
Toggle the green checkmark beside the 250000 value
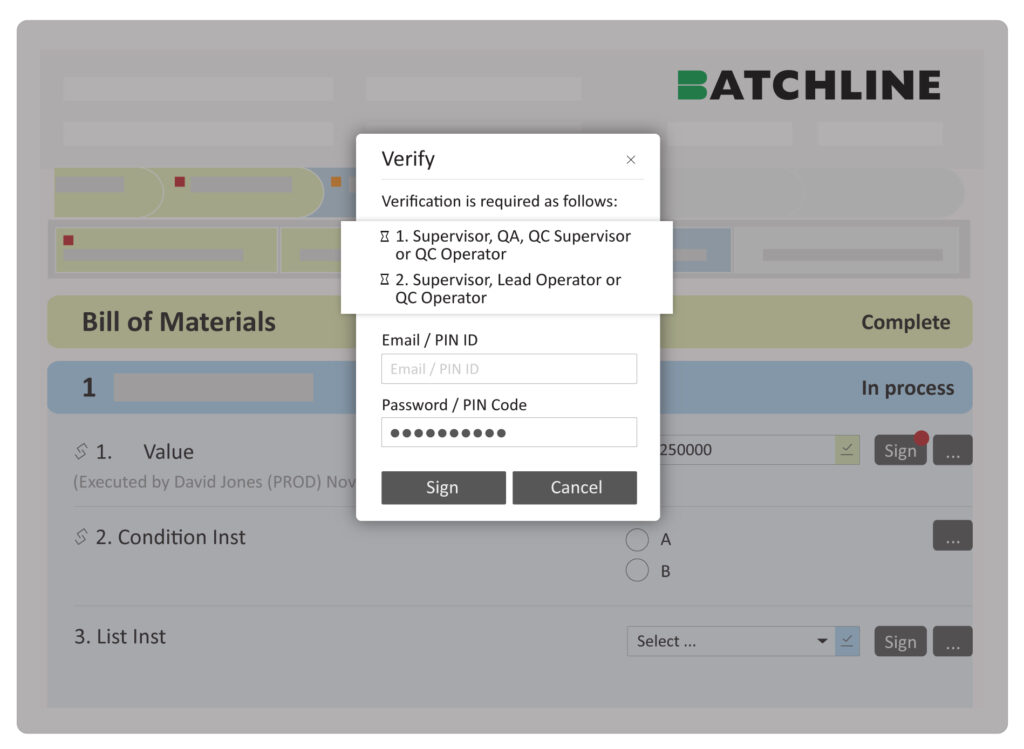point(848,449)
